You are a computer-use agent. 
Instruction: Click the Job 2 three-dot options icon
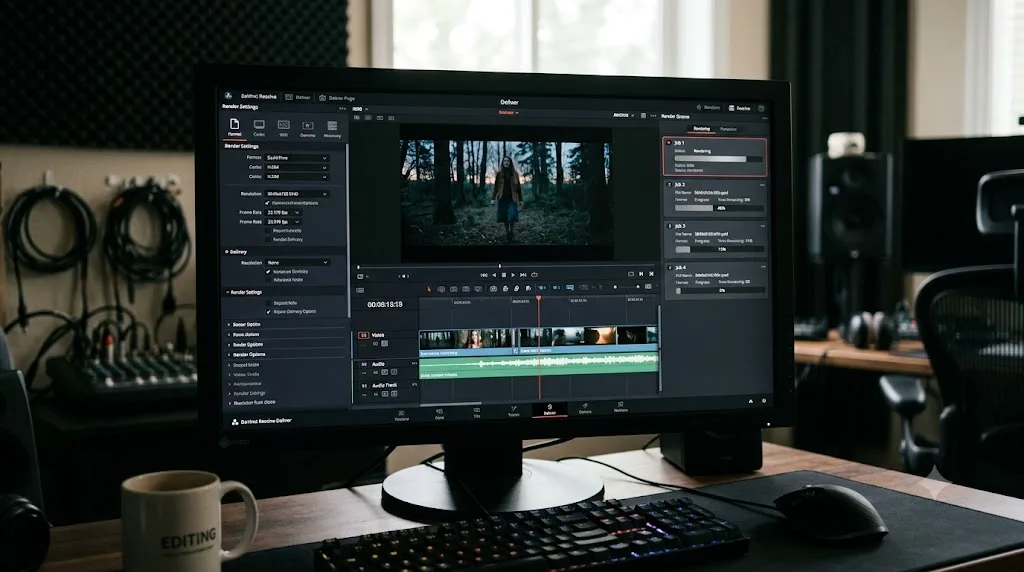(x=761, y=185)
